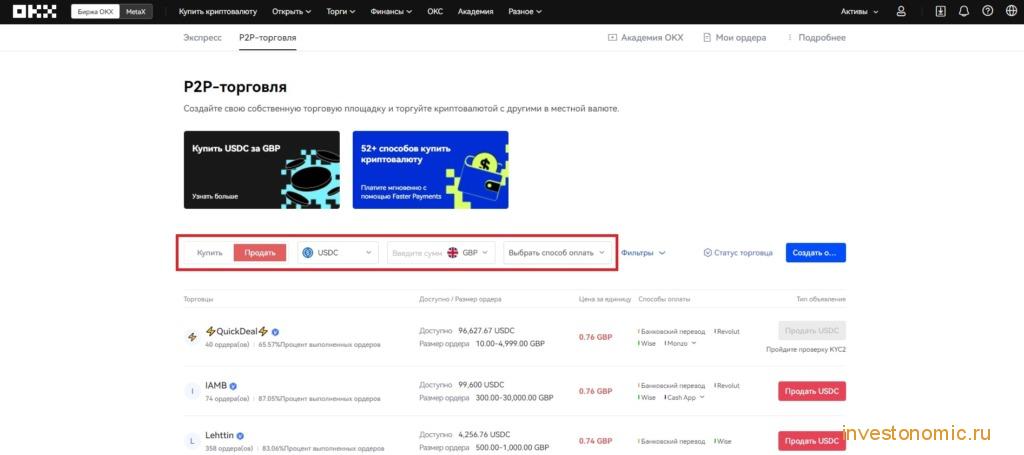The height and width of the screenshot is (455, 1024).
Task: Open the Мои ордера link
Action: (735, 38)
